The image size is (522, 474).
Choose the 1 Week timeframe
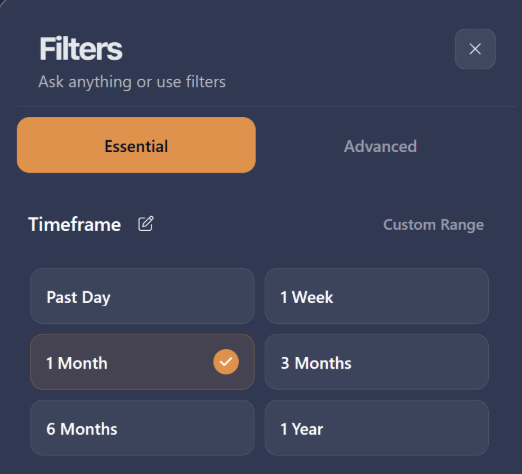(377, 296)
